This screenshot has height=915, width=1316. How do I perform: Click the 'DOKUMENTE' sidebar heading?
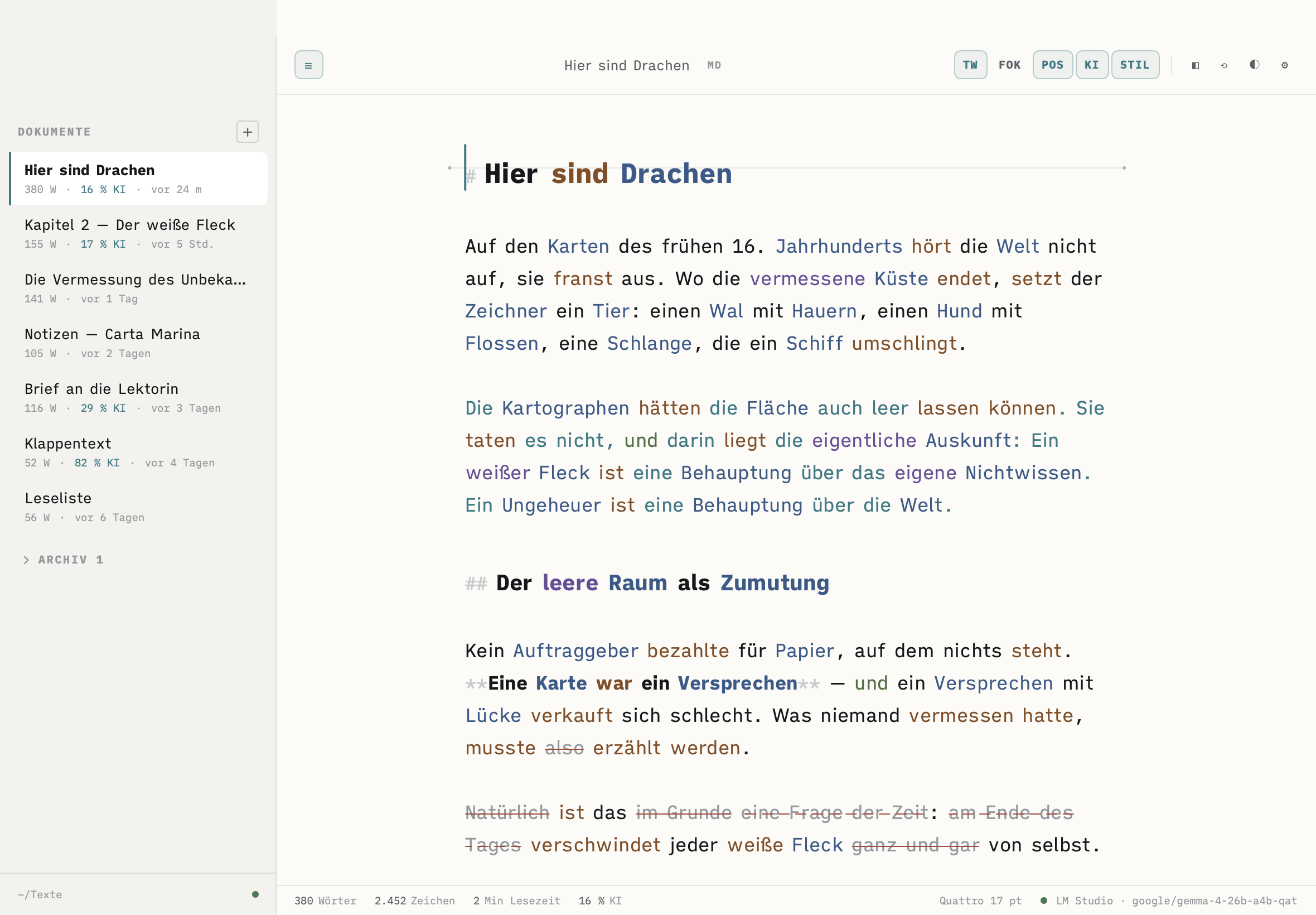click(55, 132)
